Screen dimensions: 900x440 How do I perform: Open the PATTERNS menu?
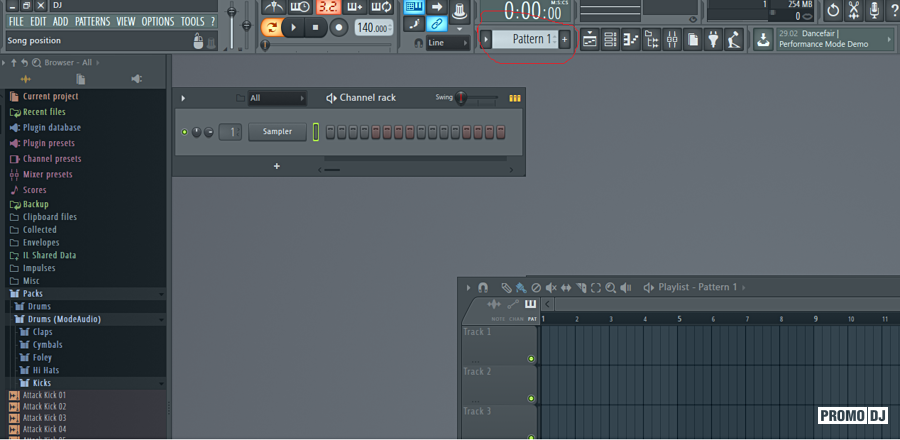93,21
